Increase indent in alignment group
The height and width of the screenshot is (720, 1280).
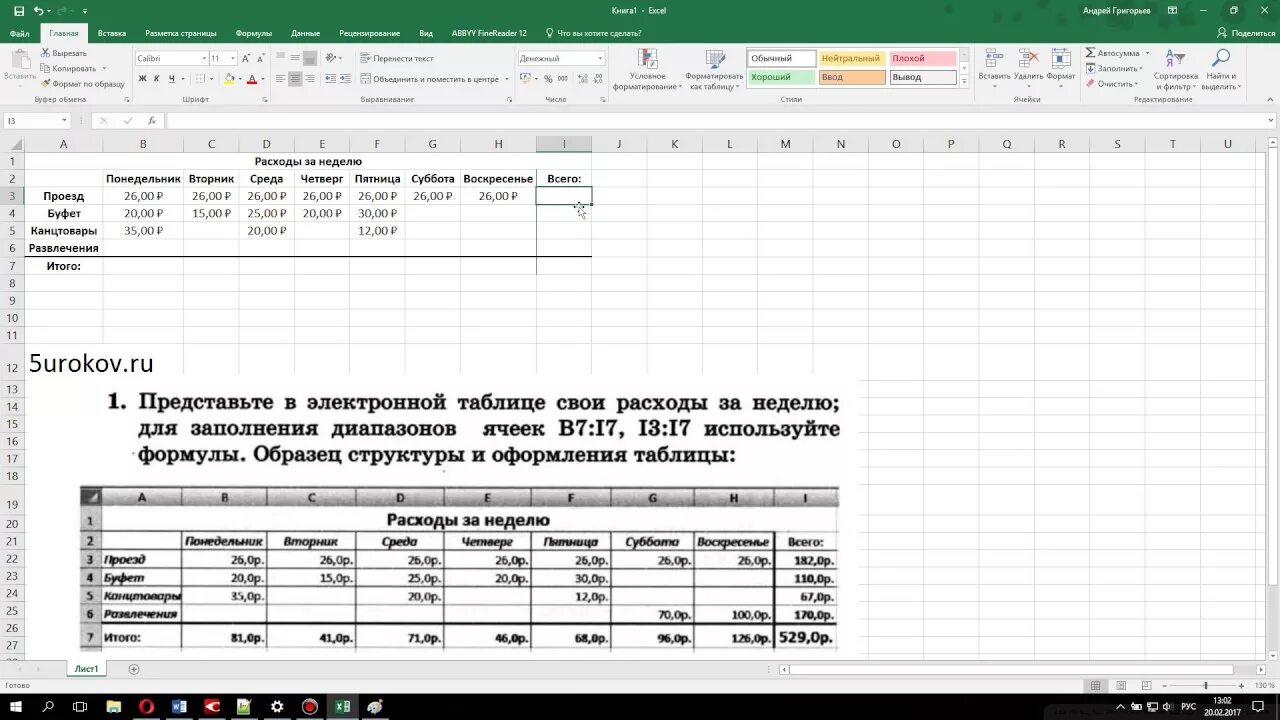(x=346, y=79)
